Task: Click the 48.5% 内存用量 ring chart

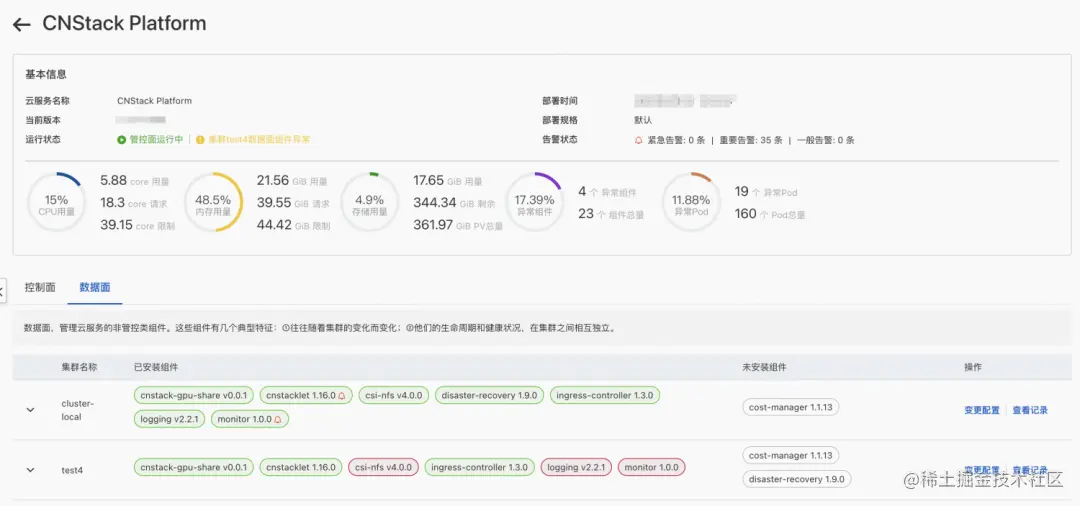Action: coord(213,202)
